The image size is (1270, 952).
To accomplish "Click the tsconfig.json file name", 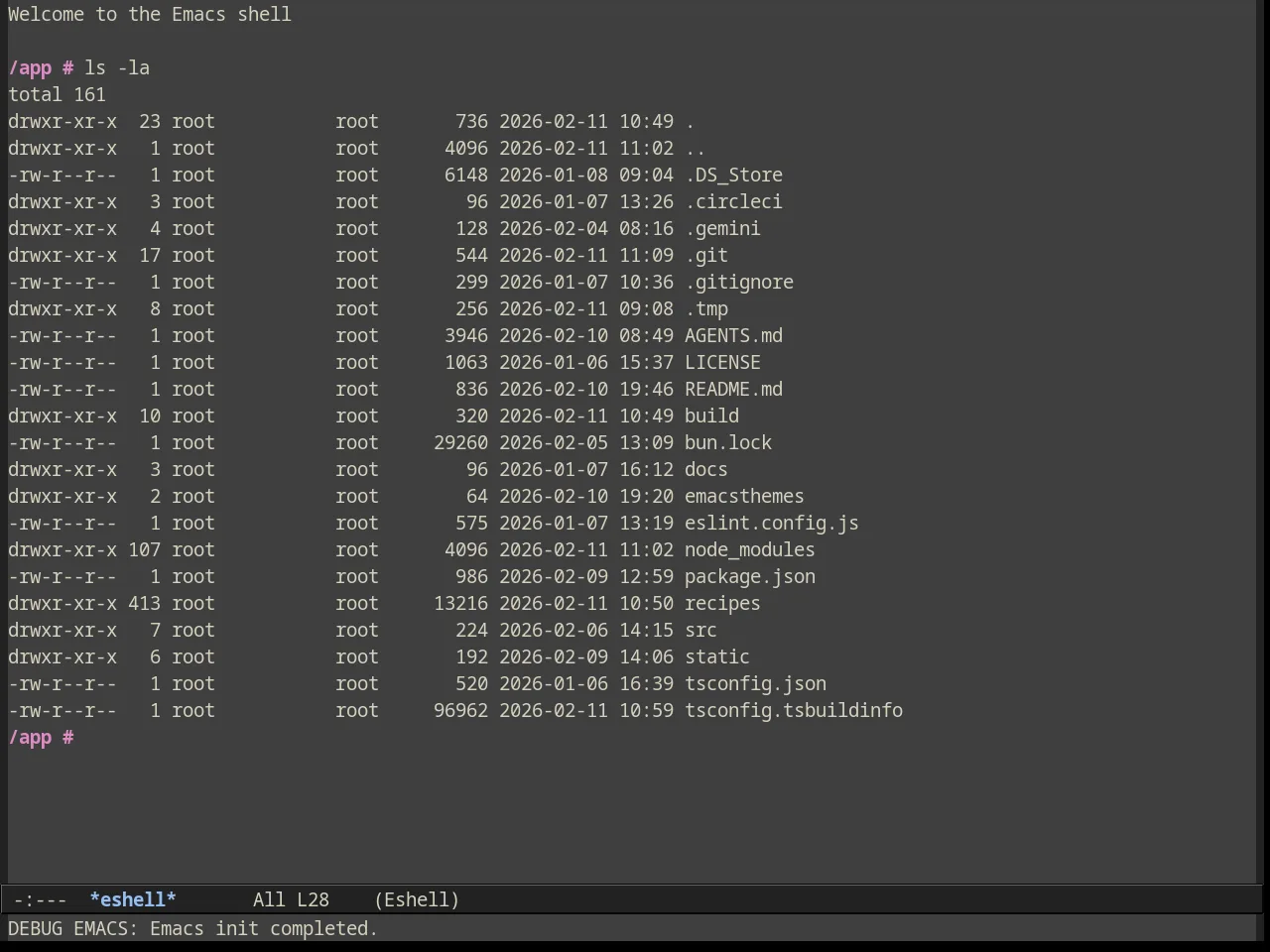I will (755, 684).
